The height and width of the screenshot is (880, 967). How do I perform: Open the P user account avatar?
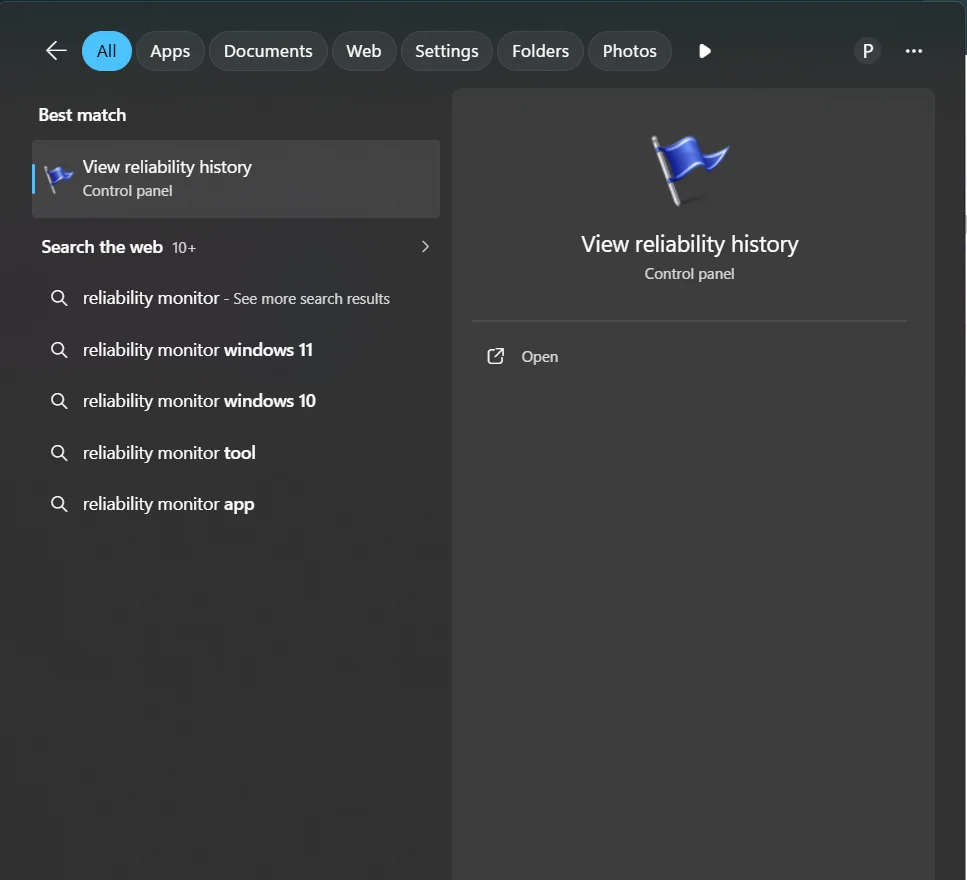[867, 51]
